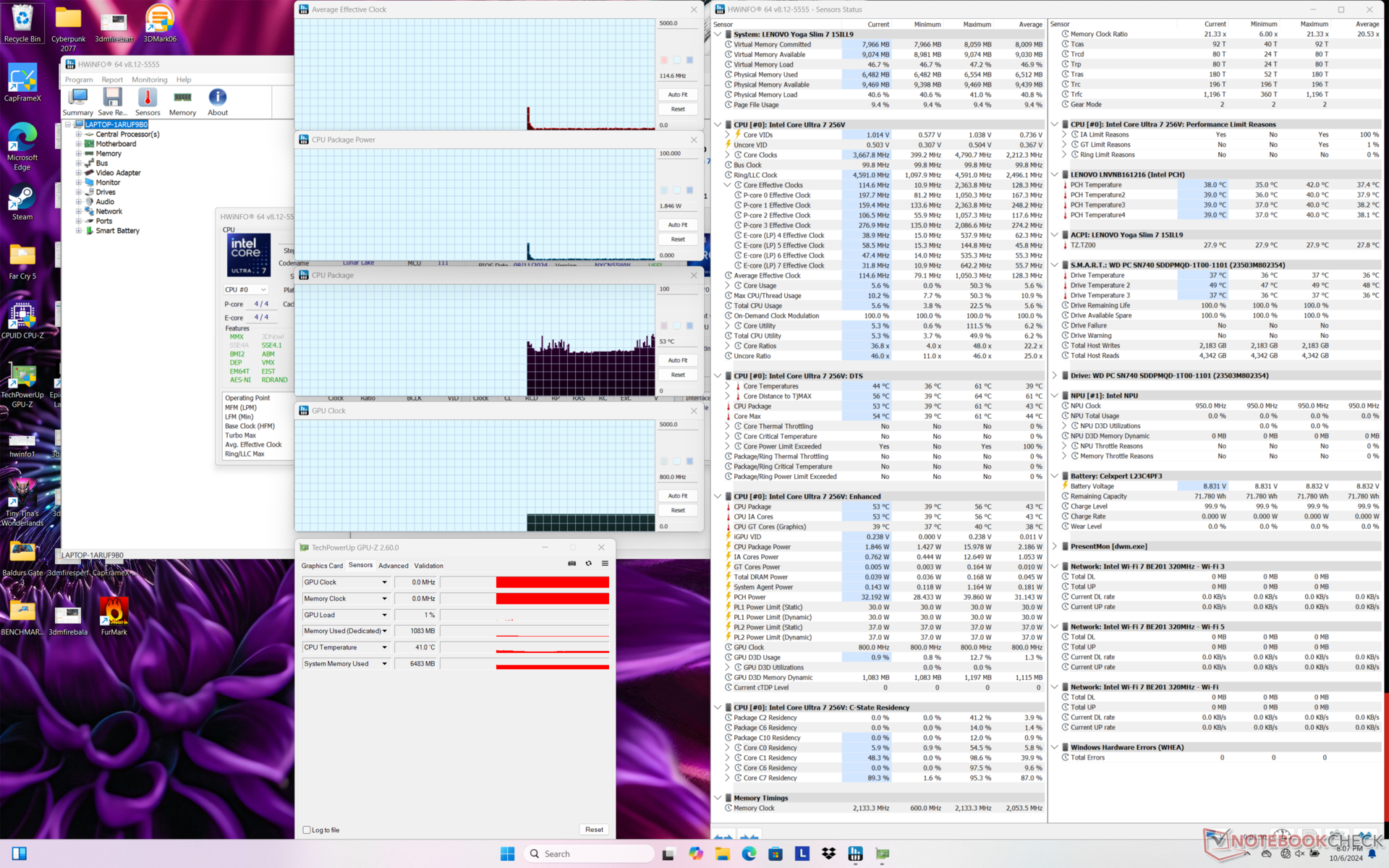This screenshot has height=868, width=1389.
Task: Collapse System LENOVO Yoga Slim sensor group
Action: point(718,34)
